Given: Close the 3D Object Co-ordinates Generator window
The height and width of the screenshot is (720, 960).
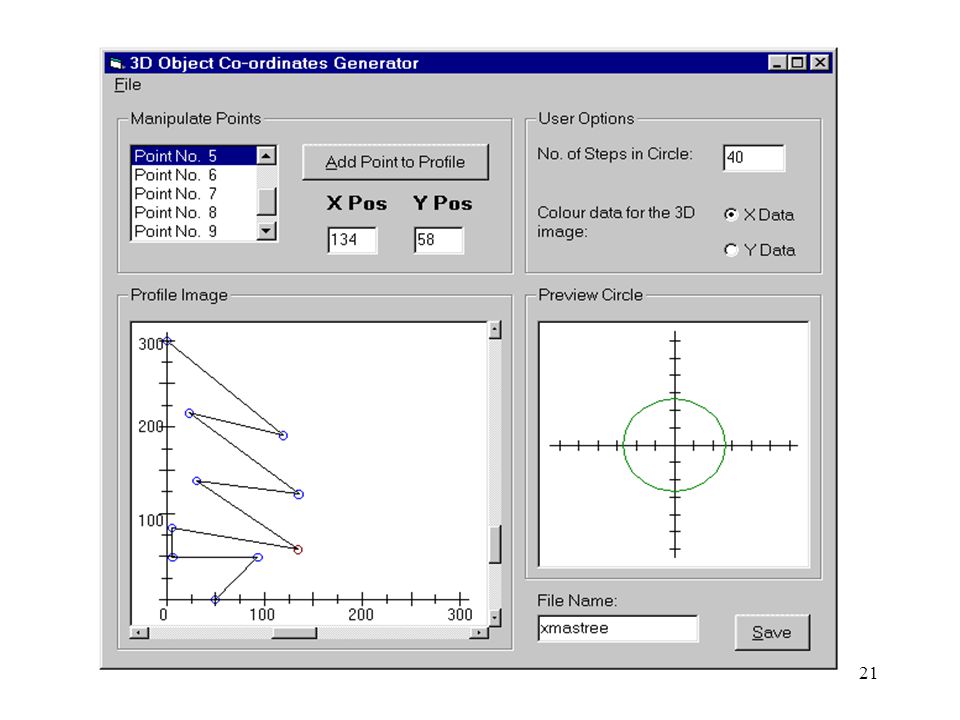Looking at the screenshot, I should click(x=819, y=62).
